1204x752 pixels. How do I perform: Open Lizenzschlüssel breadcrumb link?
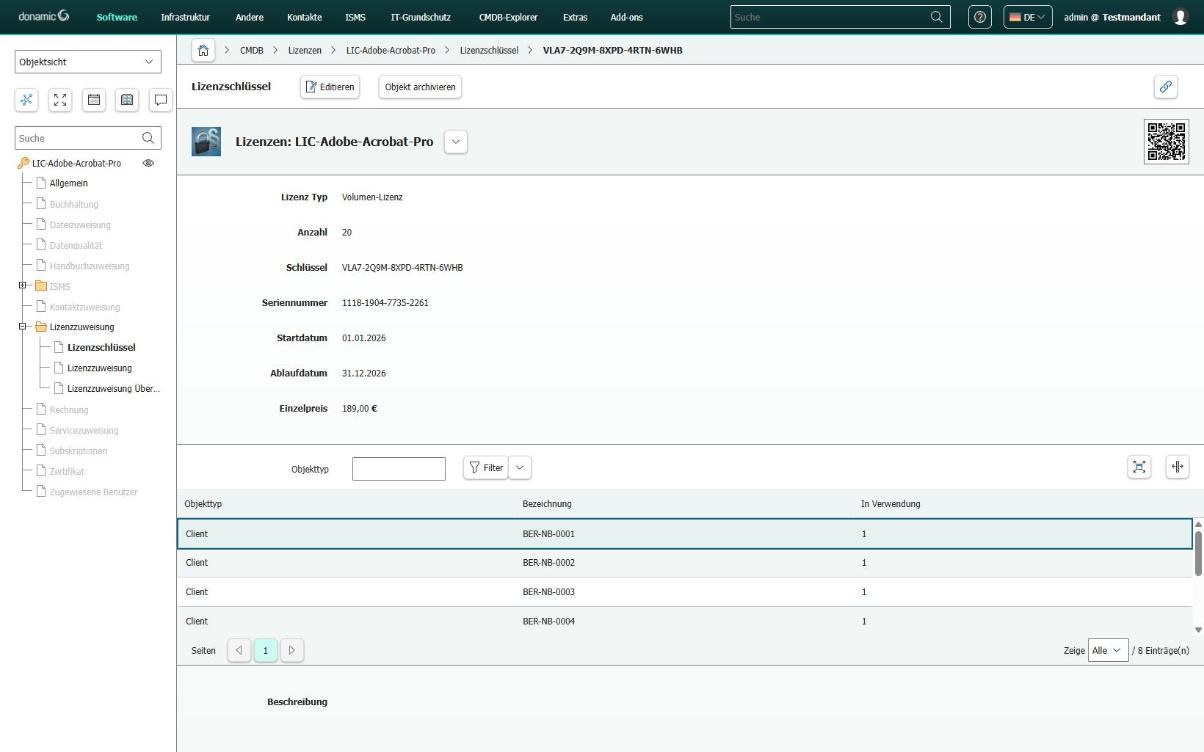489,50
